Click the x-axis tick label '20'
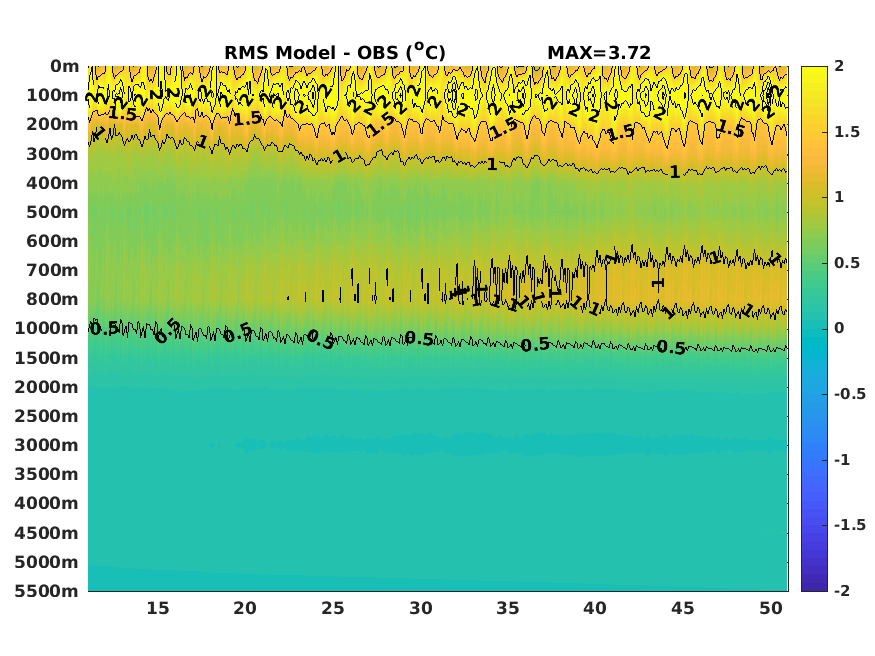The height and width of the screenshot is (656, 875). tap(245, 608)
